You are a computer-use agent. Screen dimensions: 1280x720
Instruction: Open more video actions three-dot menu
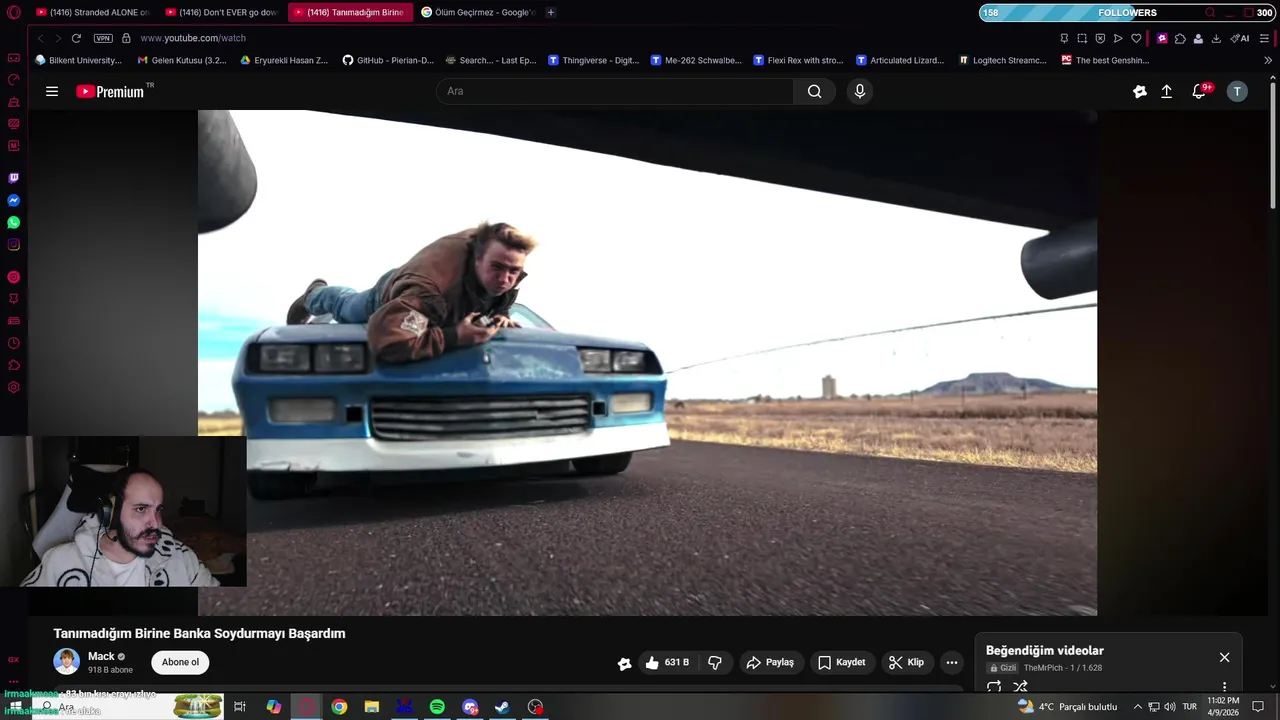point(952,662)
